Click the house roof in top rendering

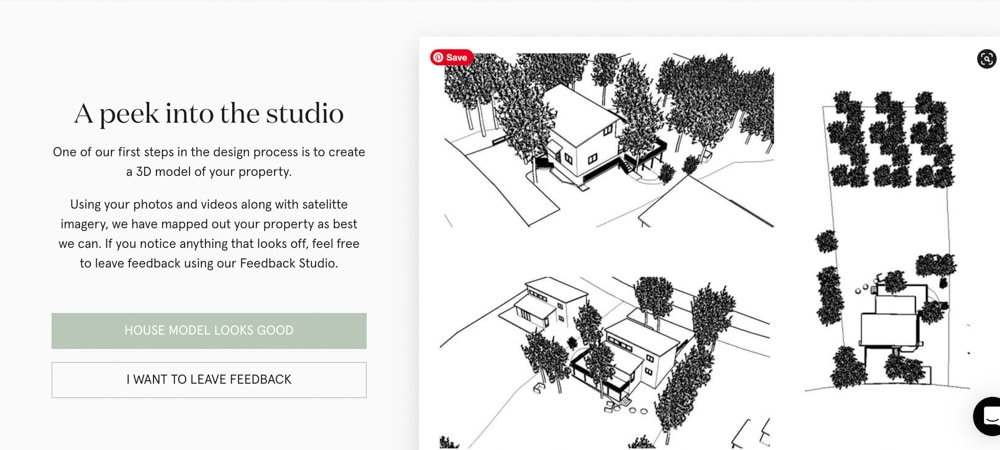[x=580, y=110]
